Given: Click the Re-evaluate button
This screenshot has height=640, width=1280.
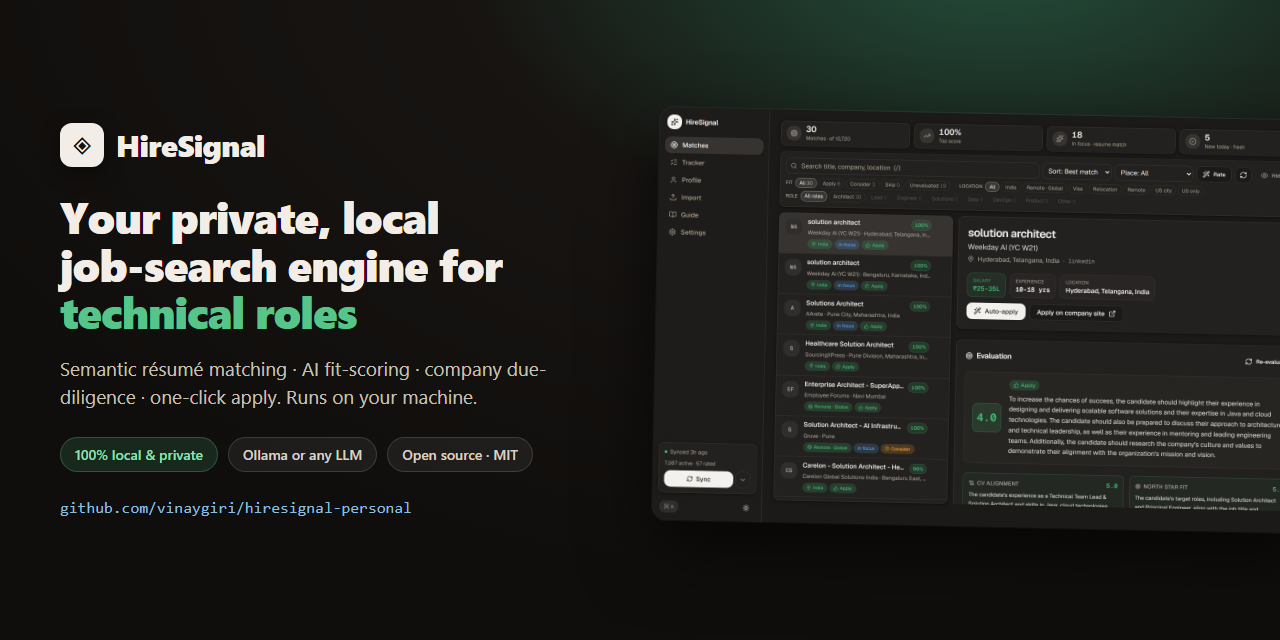Looking at the screenshot, I should click(1262, 361).
